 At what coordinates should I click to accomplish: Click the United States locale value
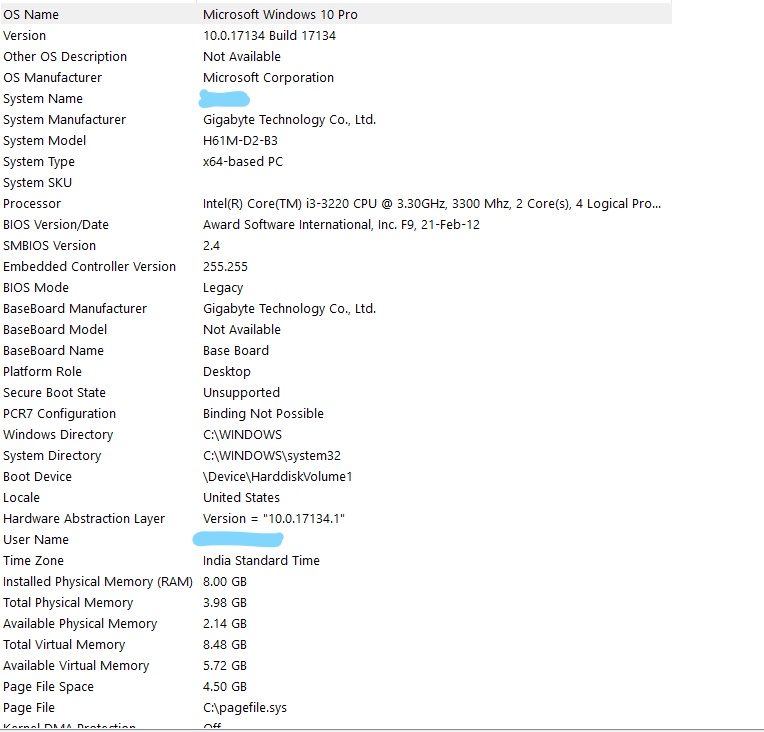point(241,497)
